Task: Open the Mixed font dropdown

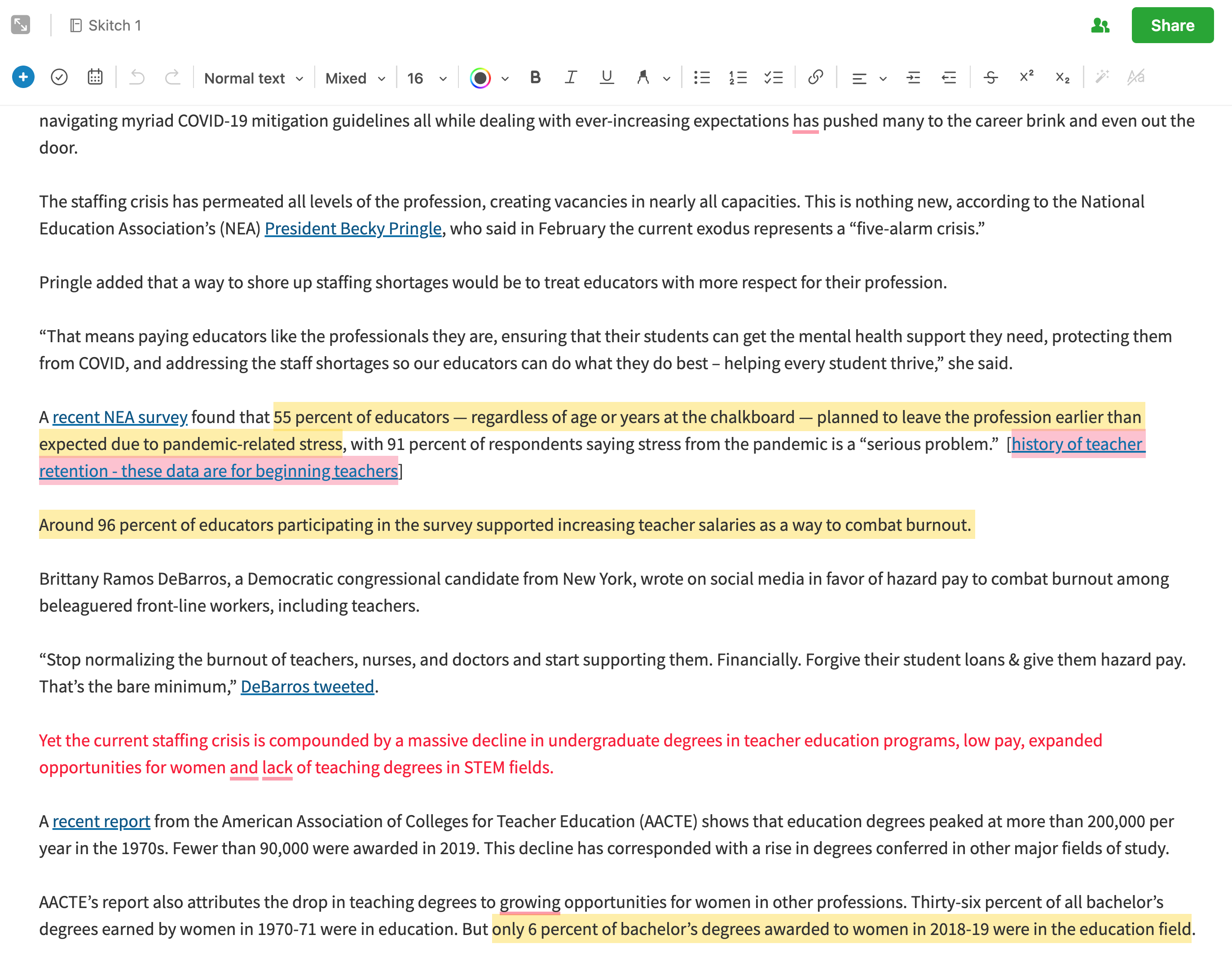Action: coord(355,78)
